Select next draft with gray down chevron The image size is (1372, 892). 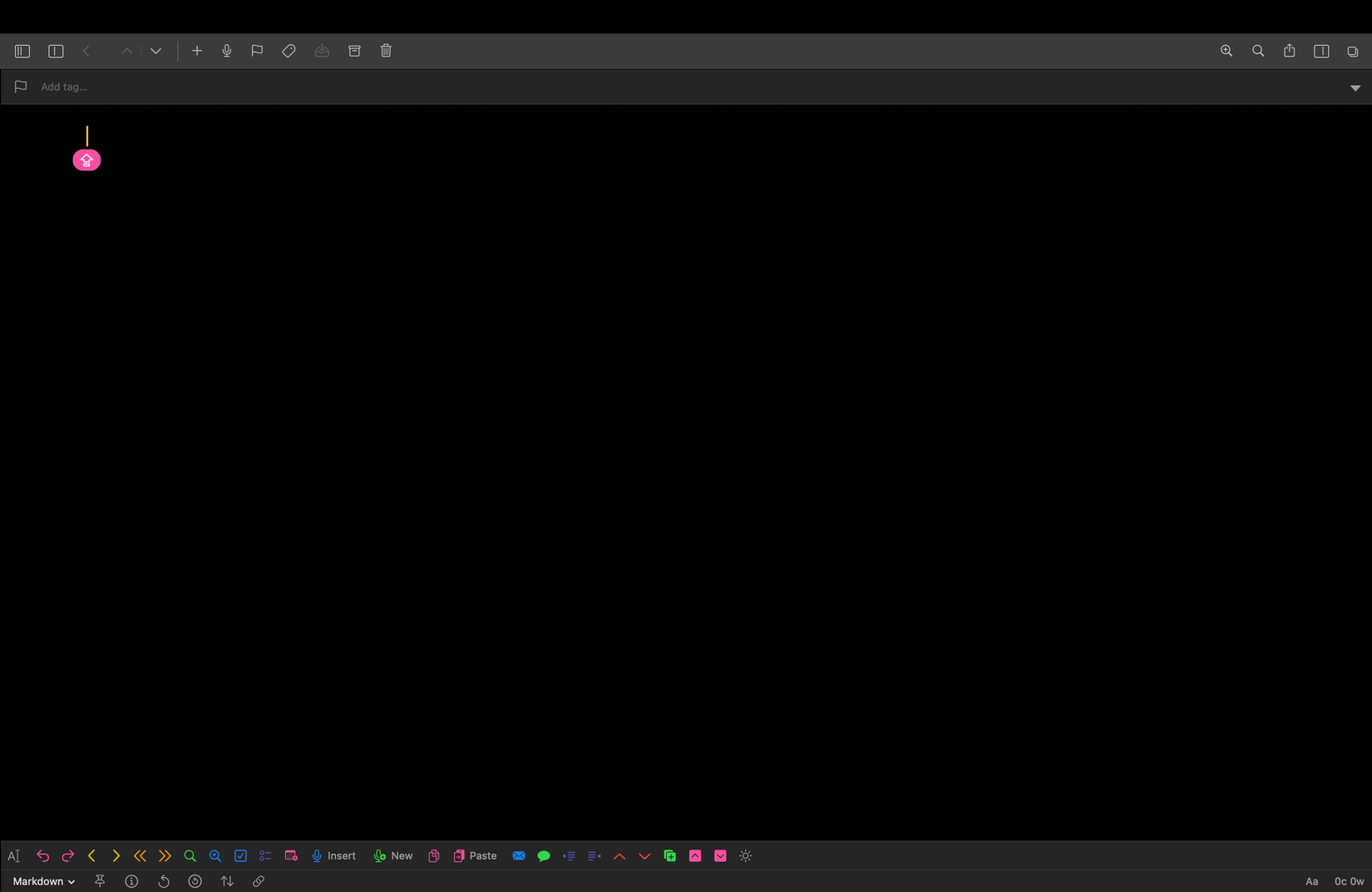[155, 51]
